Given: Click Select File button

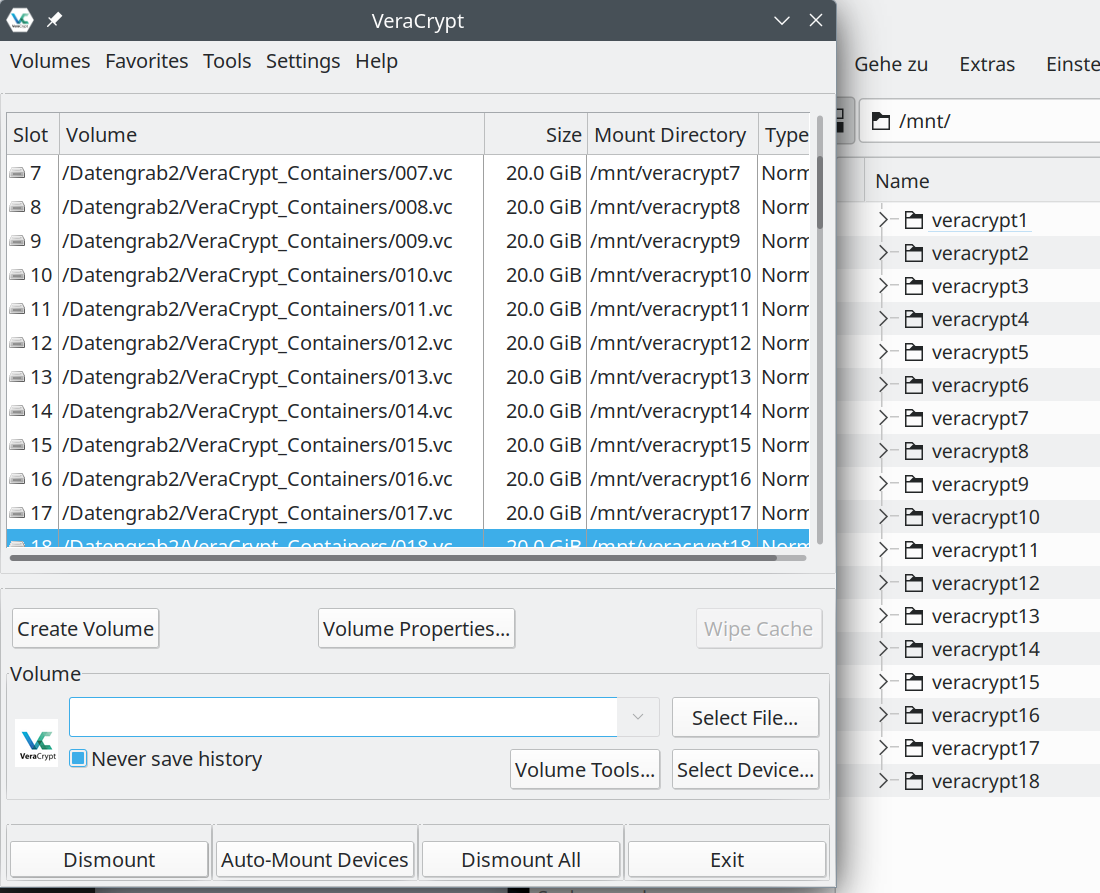Looking at the screenshot, I should (745, 718).
